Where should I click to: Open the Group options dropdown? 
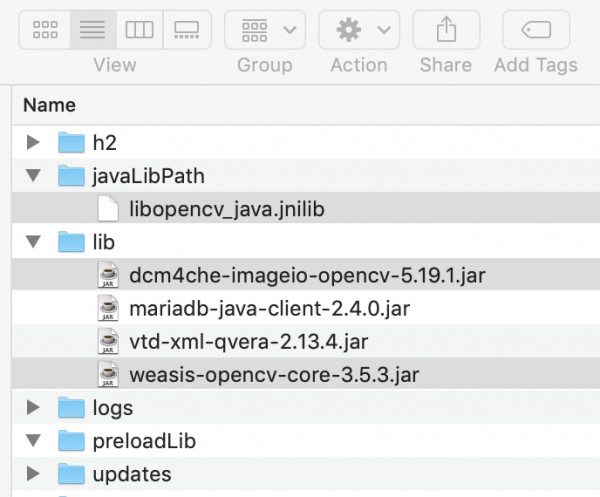265,30
